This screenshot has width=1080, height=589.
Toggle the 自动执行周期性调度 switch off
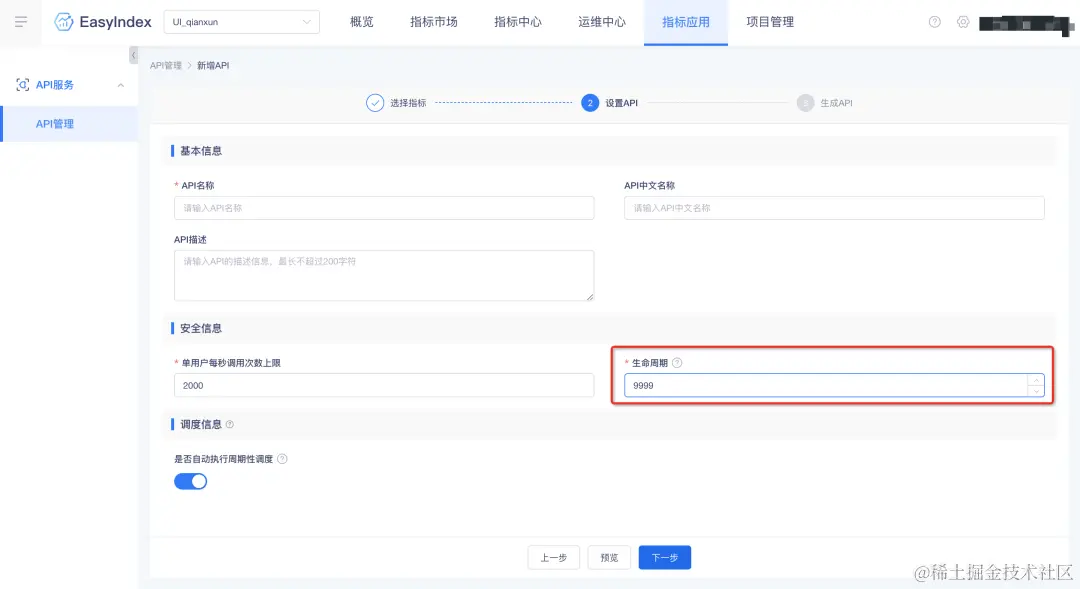coord(191,482)
